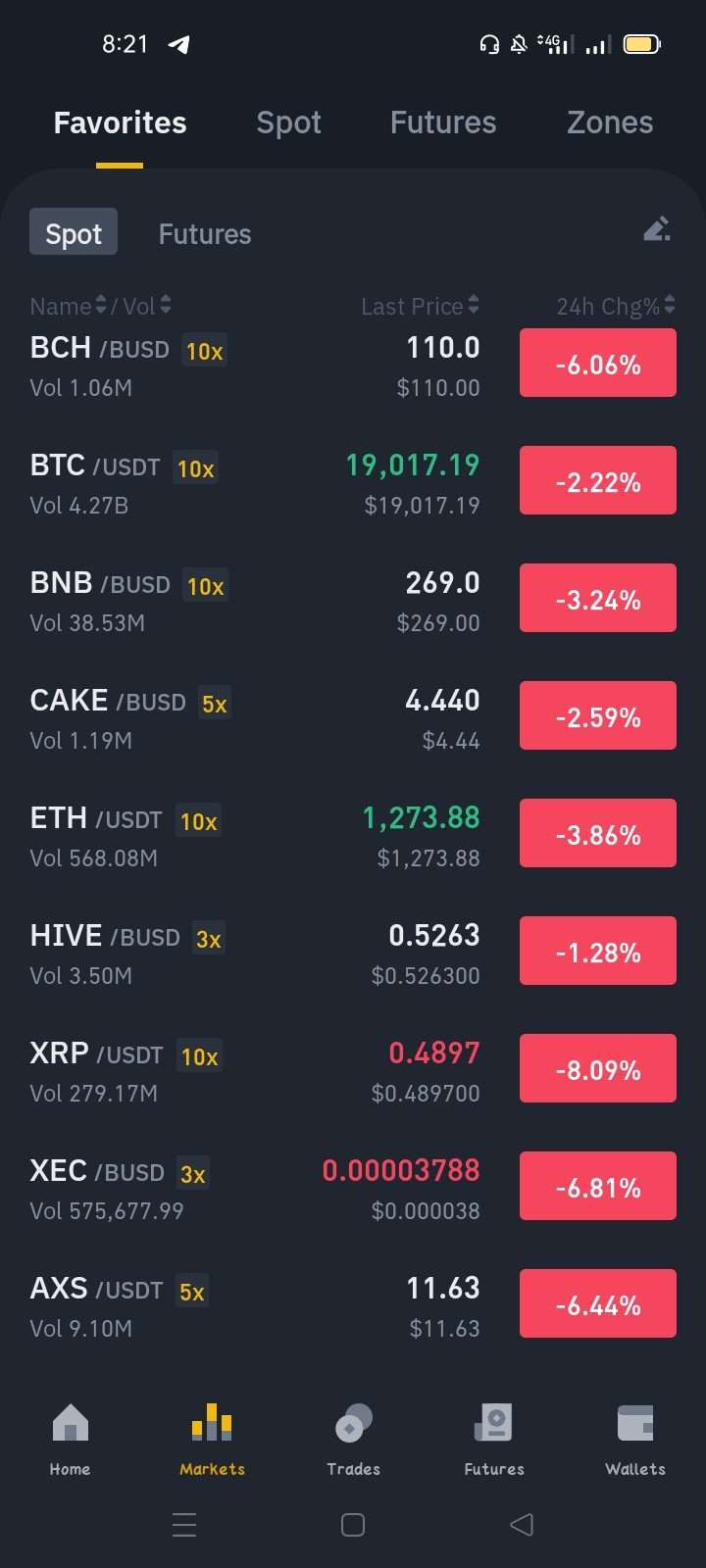Tap the Android home square button

coord(353,1524)
